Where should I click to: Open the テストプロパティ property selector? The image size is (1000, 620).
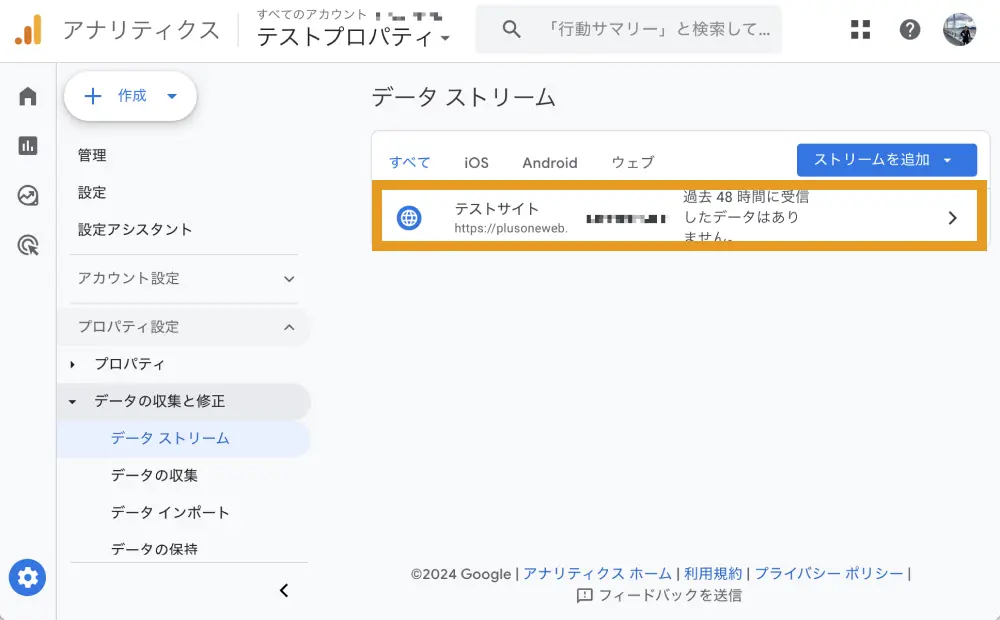point(354,37)
